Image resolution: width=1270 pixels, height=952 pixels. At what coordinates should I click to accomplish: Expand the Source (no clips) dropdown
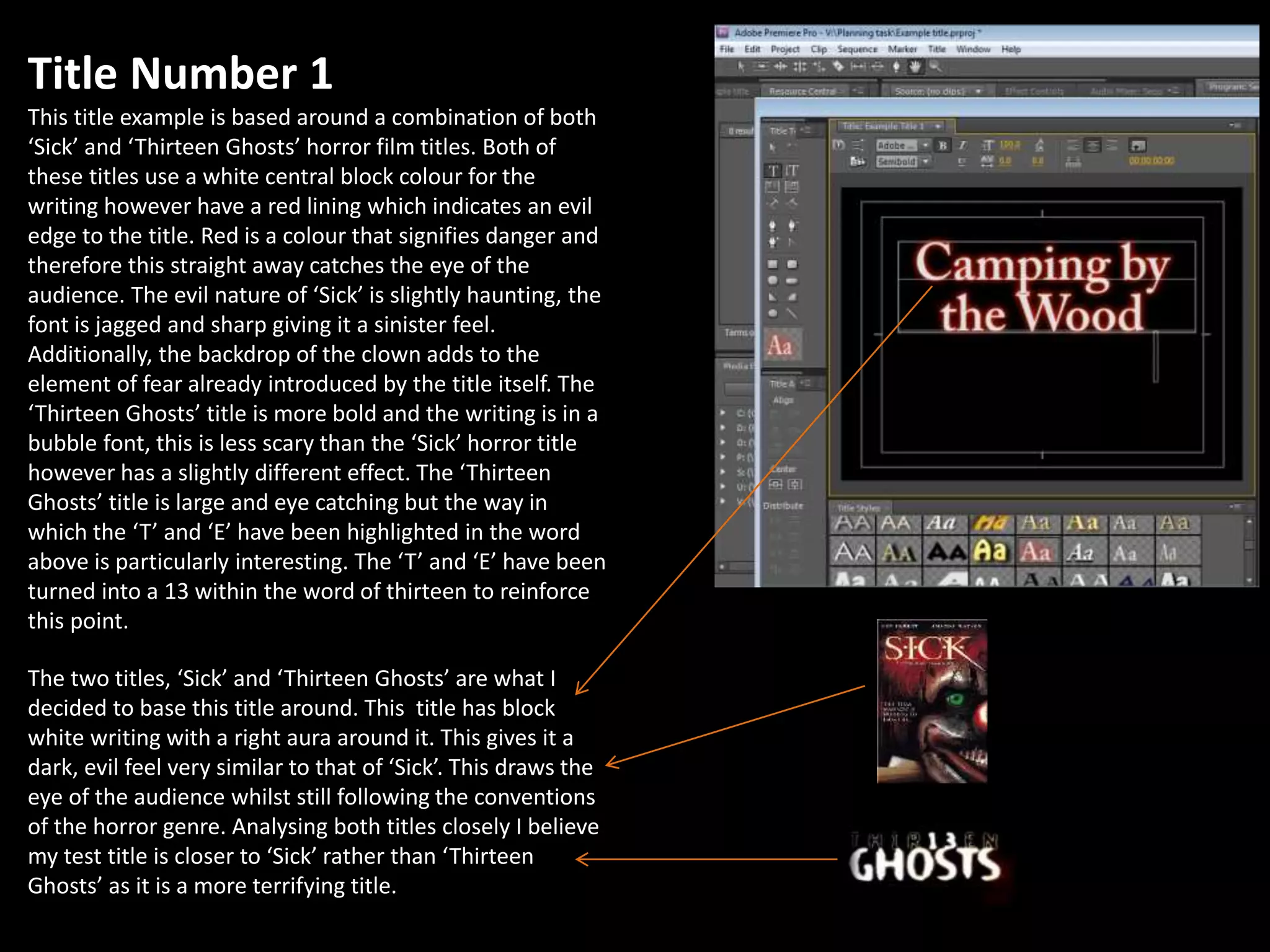(x=979, y=91)
